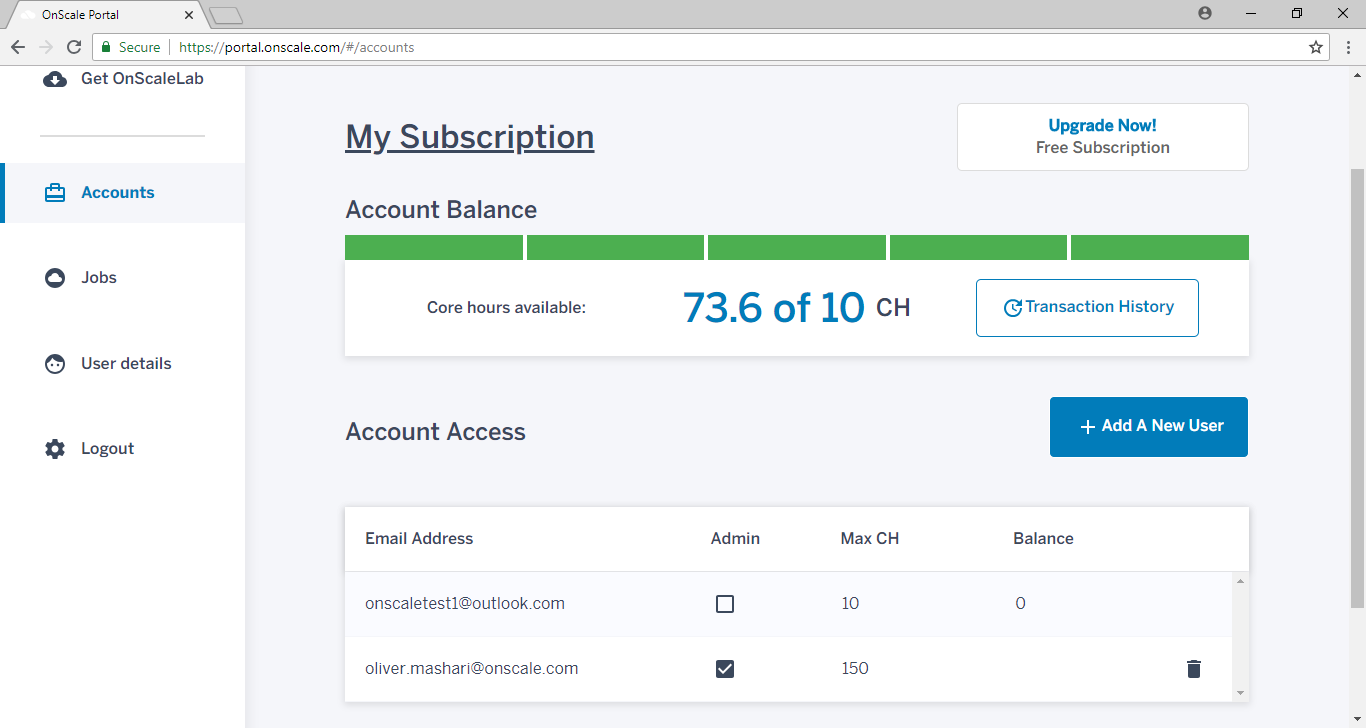Viewport: 1366px width, 728px height.
Task: Click browser forward arrow
Action: pos(46,47)
